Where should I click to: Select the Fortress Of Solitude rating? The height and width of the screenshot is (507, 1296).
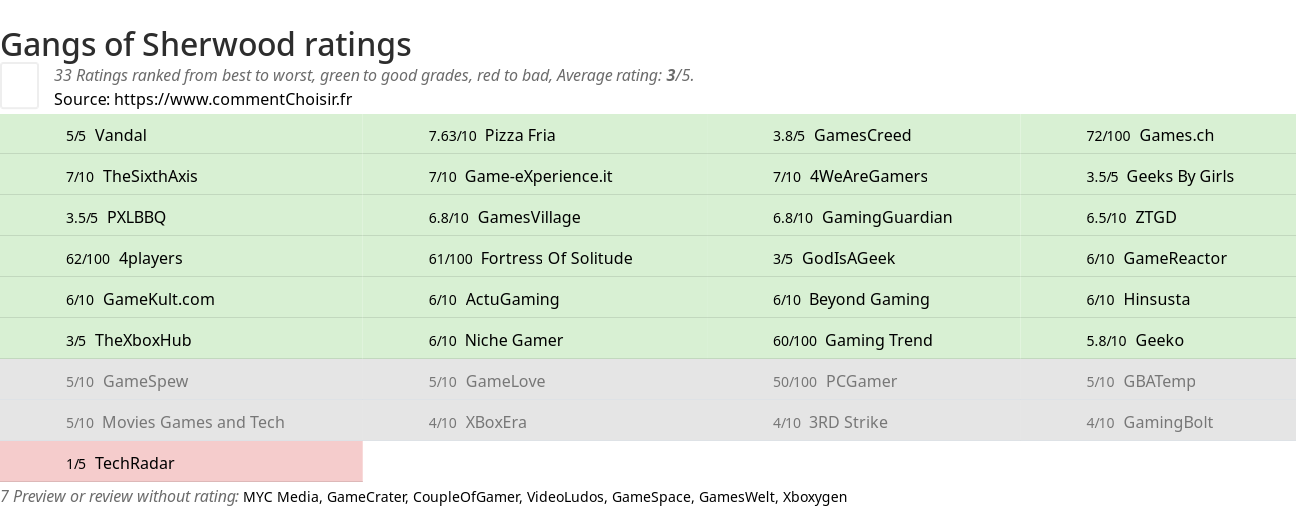(x=543, y=258)
